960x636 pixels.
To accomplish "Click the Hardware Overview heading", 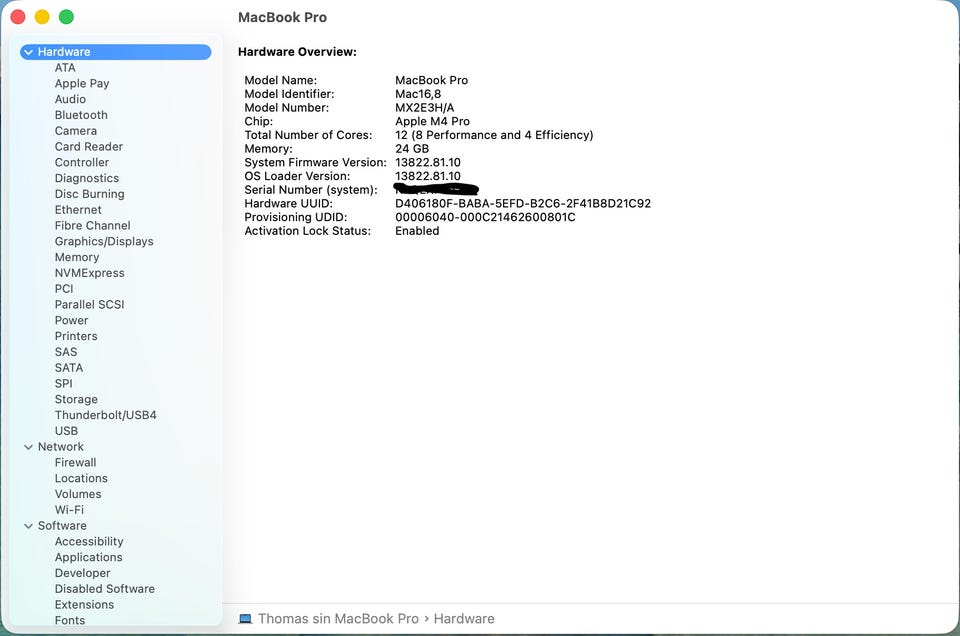I will tap(297, 52).
